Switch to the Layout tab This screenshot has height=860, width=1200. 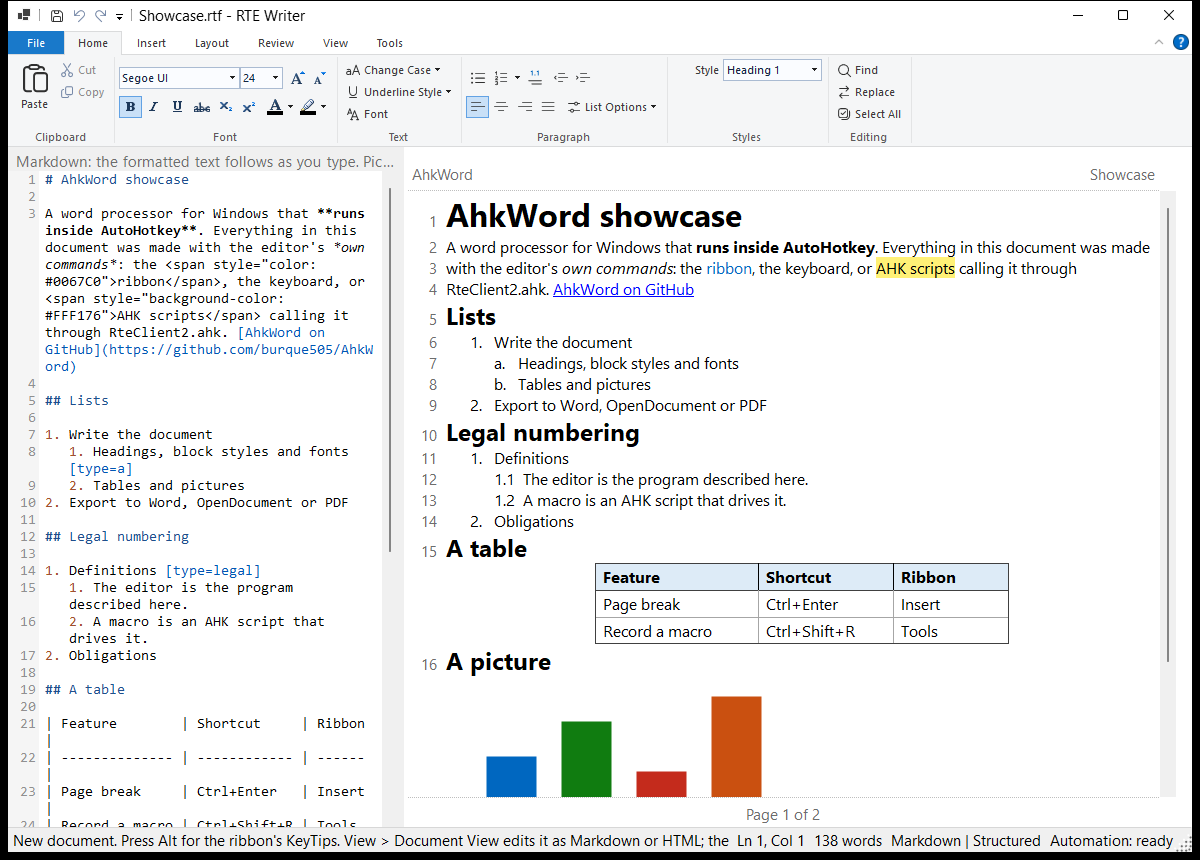point(212,43)
